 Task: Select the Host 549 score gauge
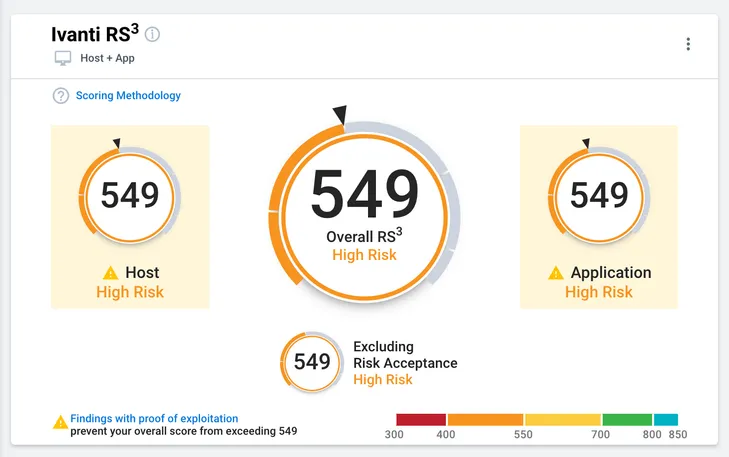(x=130, y=196)
